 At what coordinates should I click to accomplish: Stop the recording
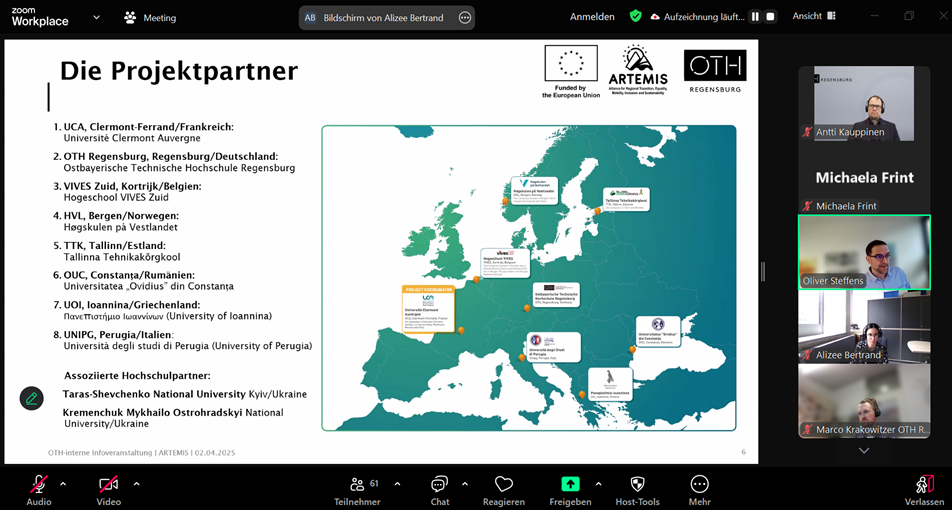(770, 16)
